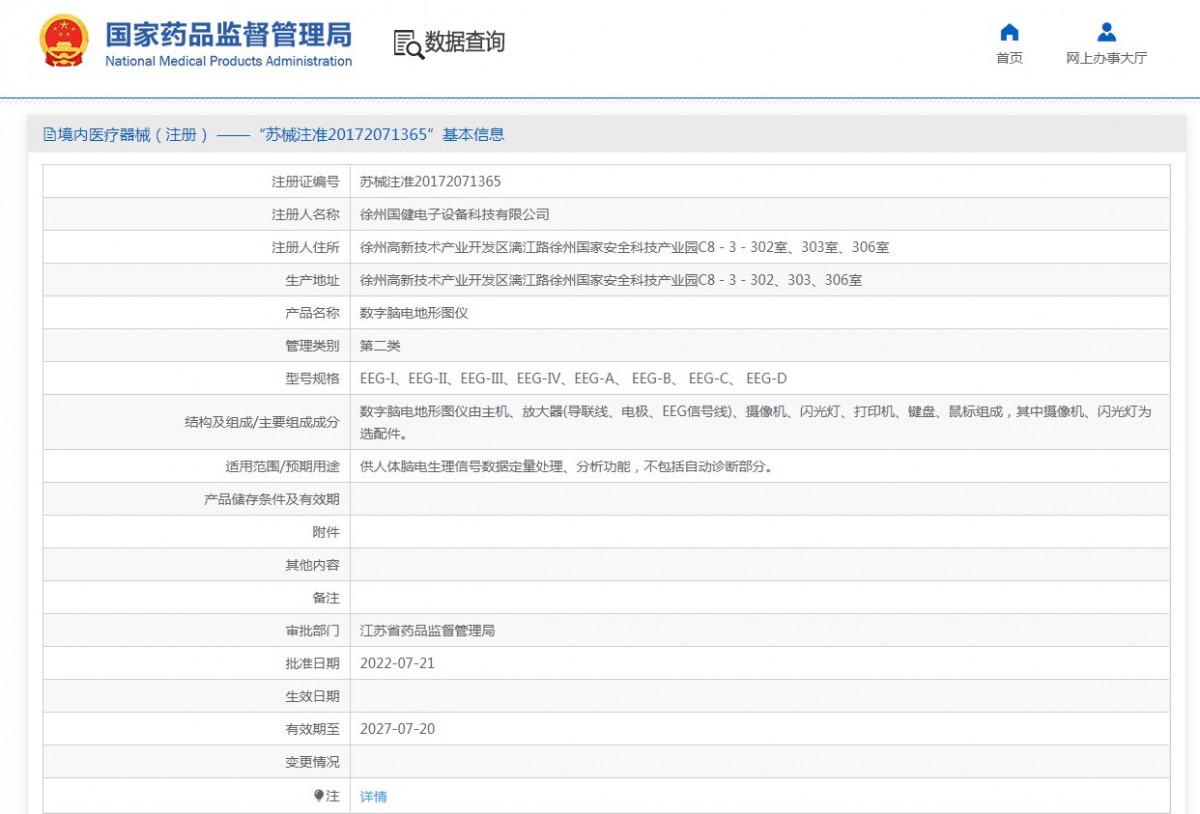Click the 产品名称 label cell
Image resolution: width=1200 pixels, height=814 pixels.
click(197, 313)
